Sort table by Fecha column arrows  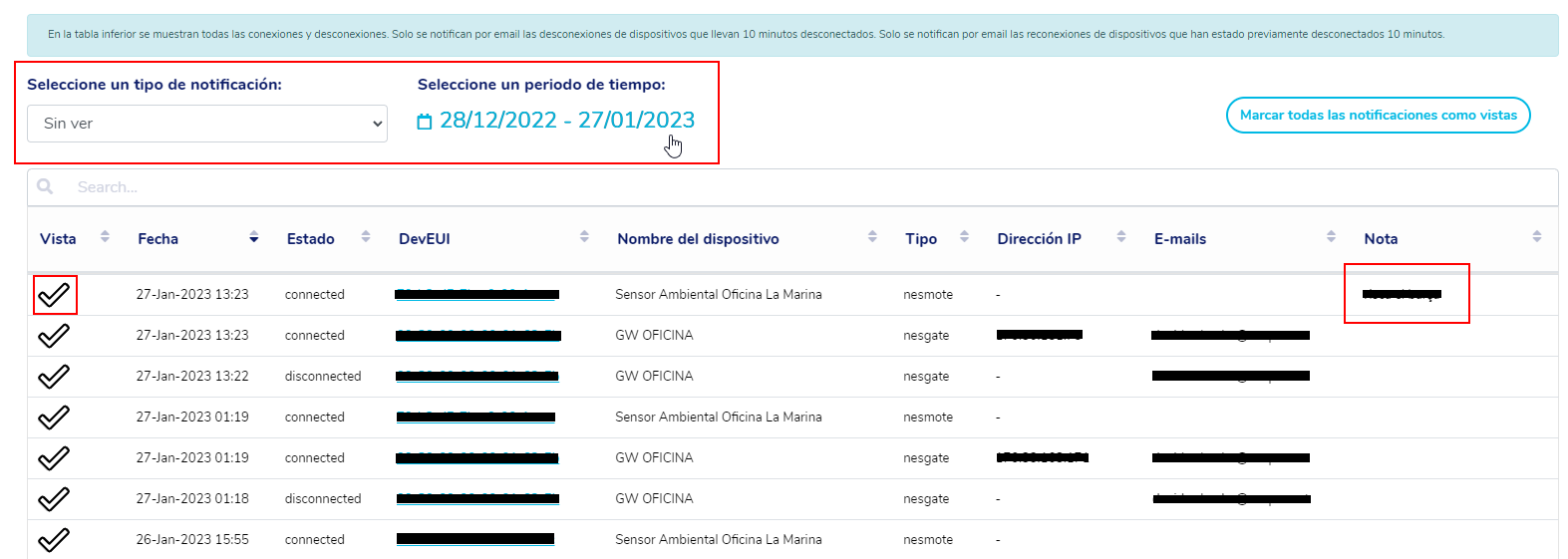pos(253,237)
